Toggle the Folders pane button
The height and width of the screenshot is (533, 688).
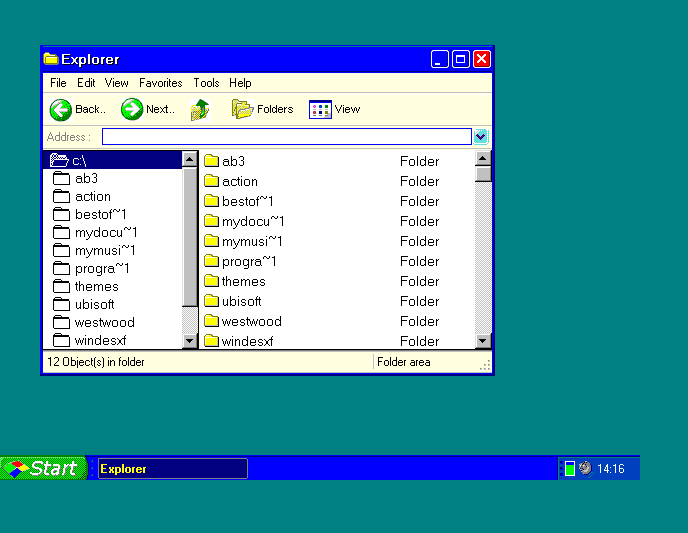[x=262, y=109]
